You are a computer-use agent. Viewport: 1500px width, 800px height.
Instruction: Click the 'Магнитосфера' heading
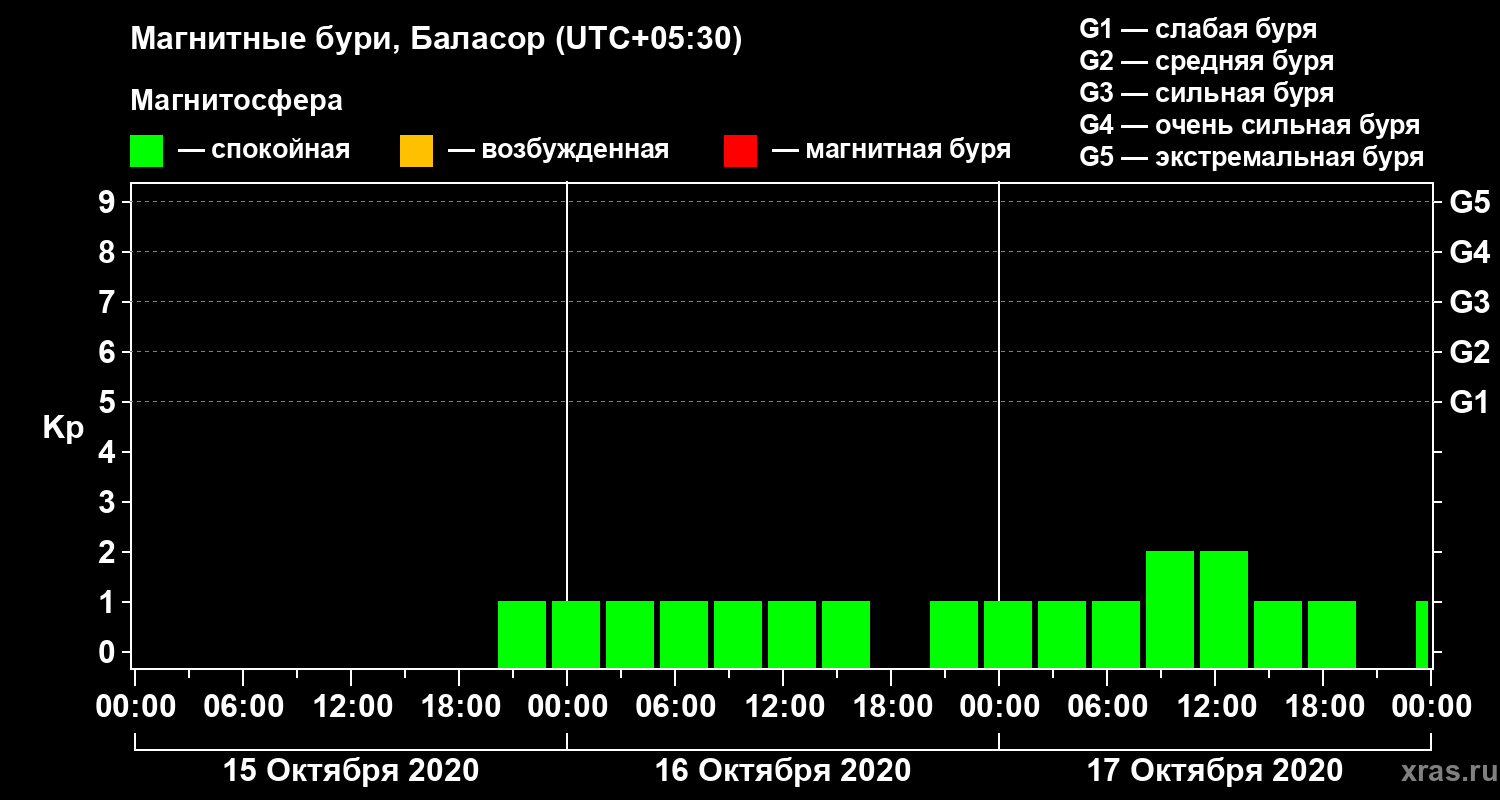[x=237, y=101]
